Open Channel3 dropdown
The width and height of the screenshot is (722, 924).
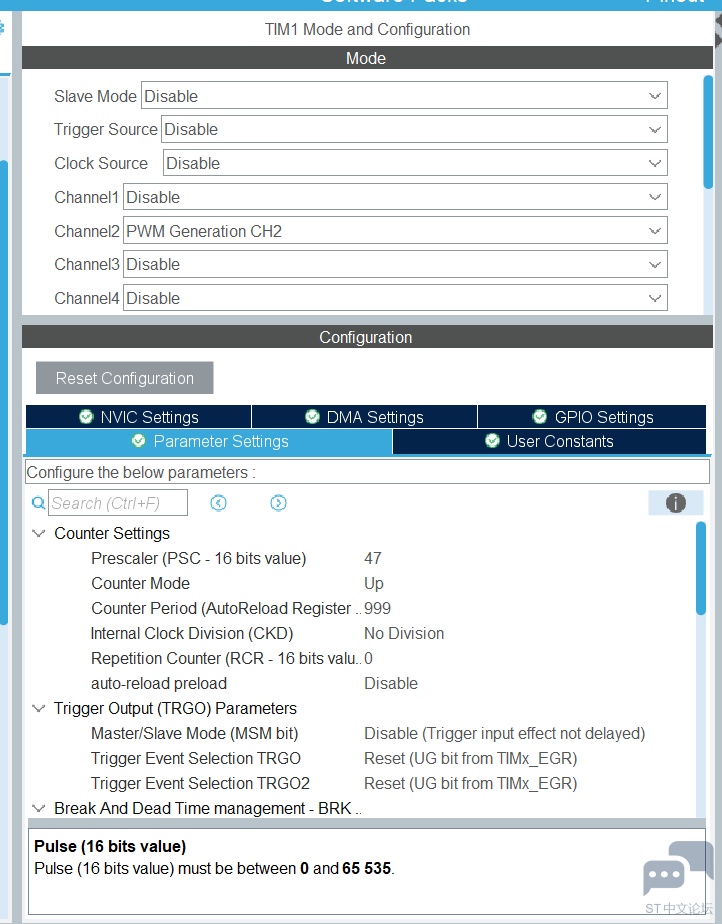[395, 264]
